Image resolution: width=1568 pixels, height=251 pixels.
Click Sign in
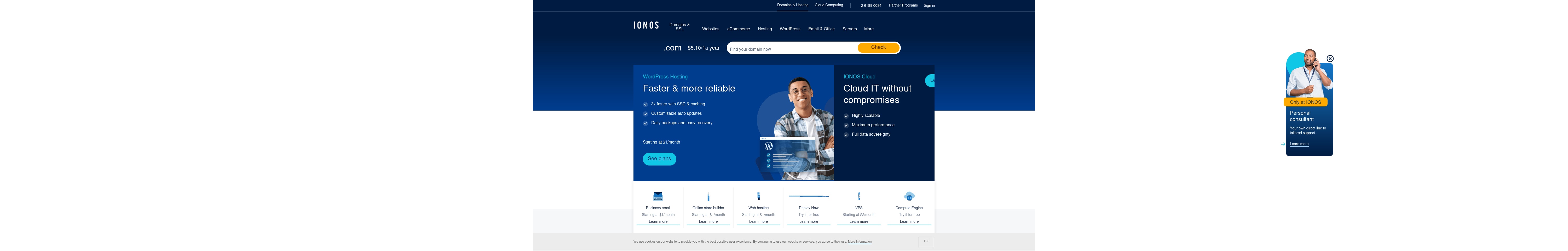coord(929,5)
